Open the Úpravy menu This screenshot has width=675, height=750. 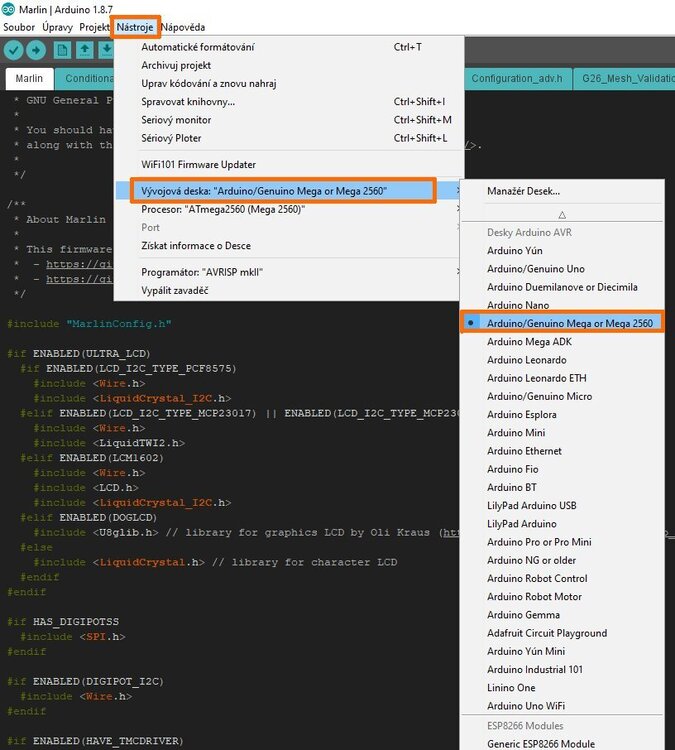pos(57,27)
